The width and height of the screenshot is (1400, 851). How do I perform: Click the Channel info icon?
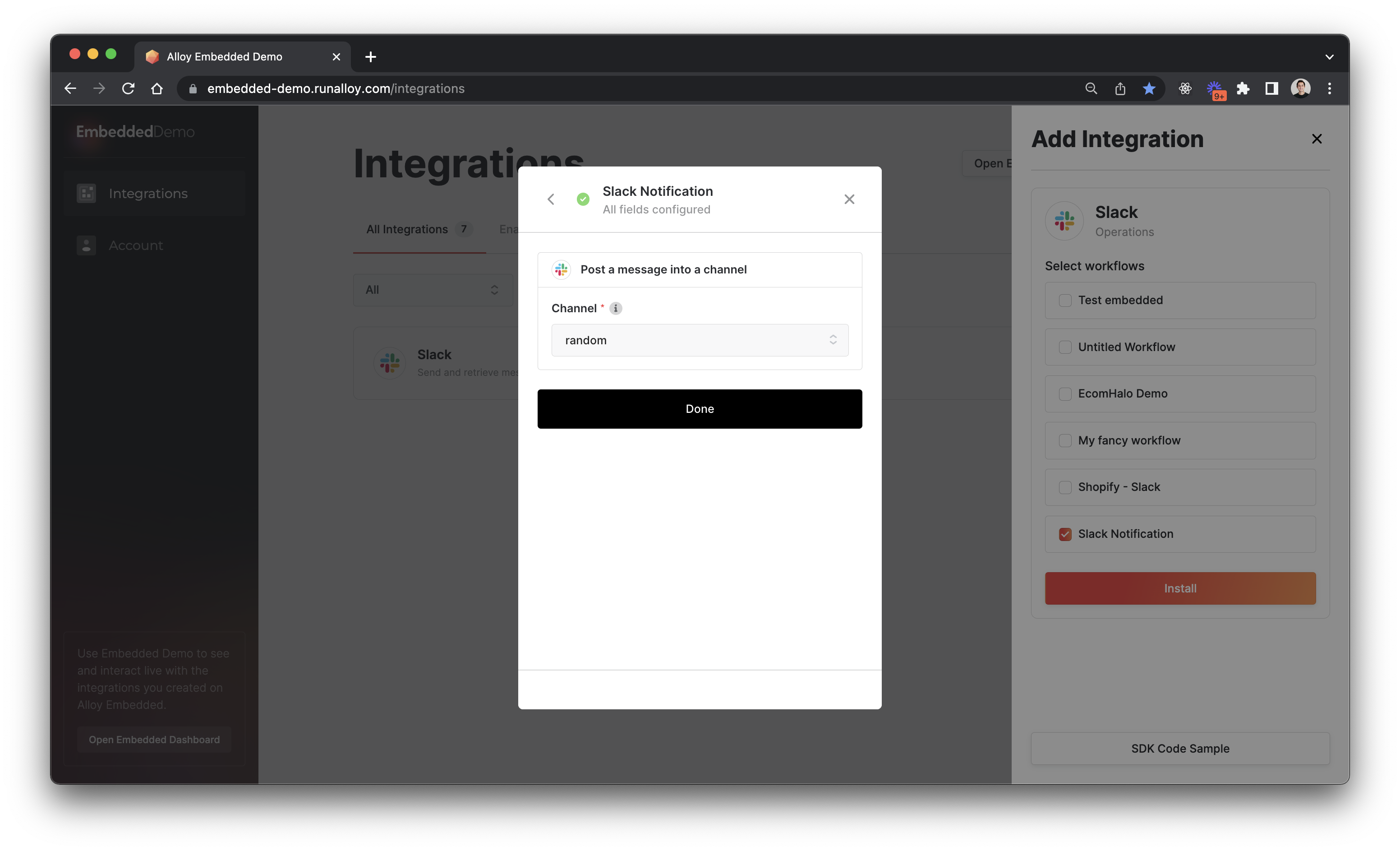(x=615, y=308)
